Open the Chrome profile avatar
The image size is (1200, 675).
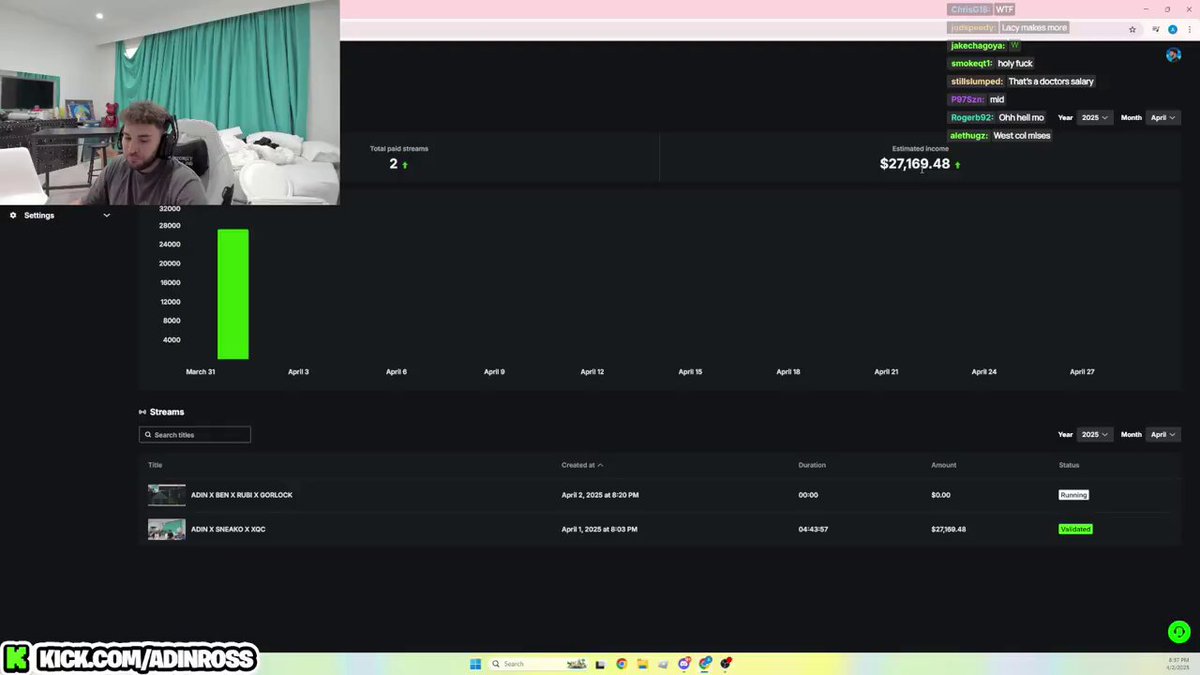pyautogui.click(x=1173, y=30)
